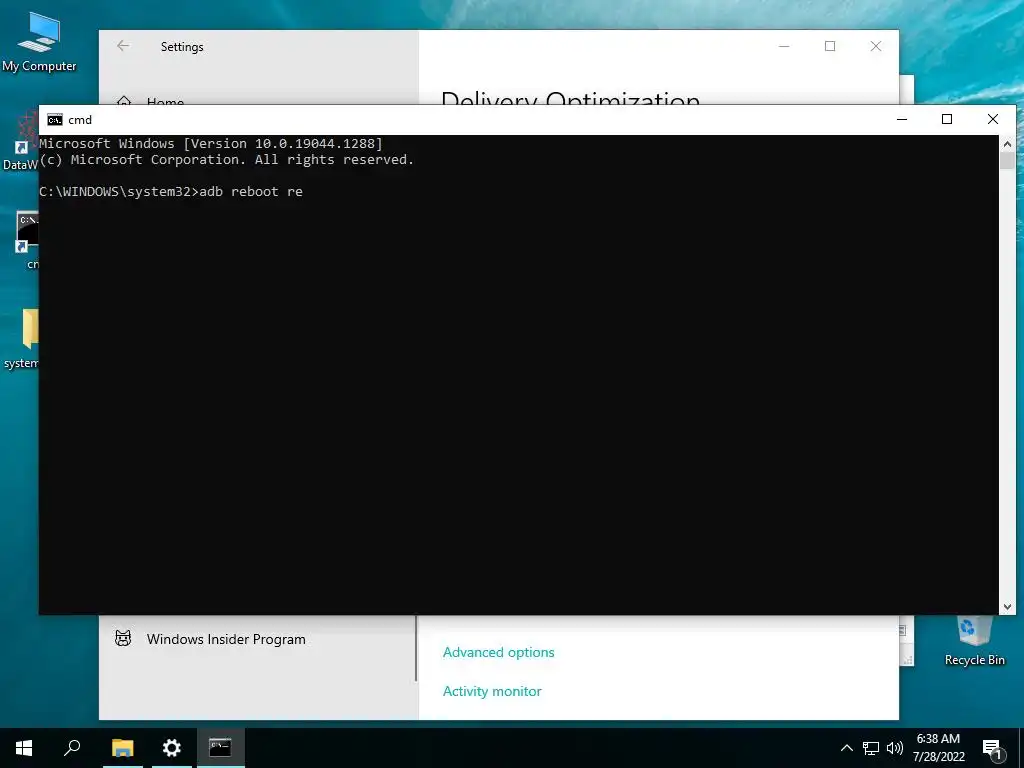Open Advanced options link in Settings
This screenshot has width=1024, height=768.
click(x=498, y=652)
